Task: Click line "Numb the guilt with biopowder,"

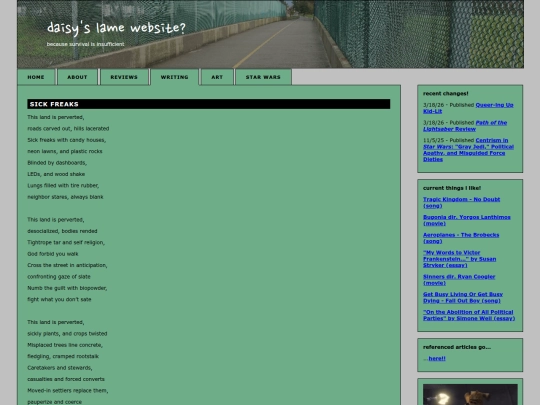Action: pos(67,288)
